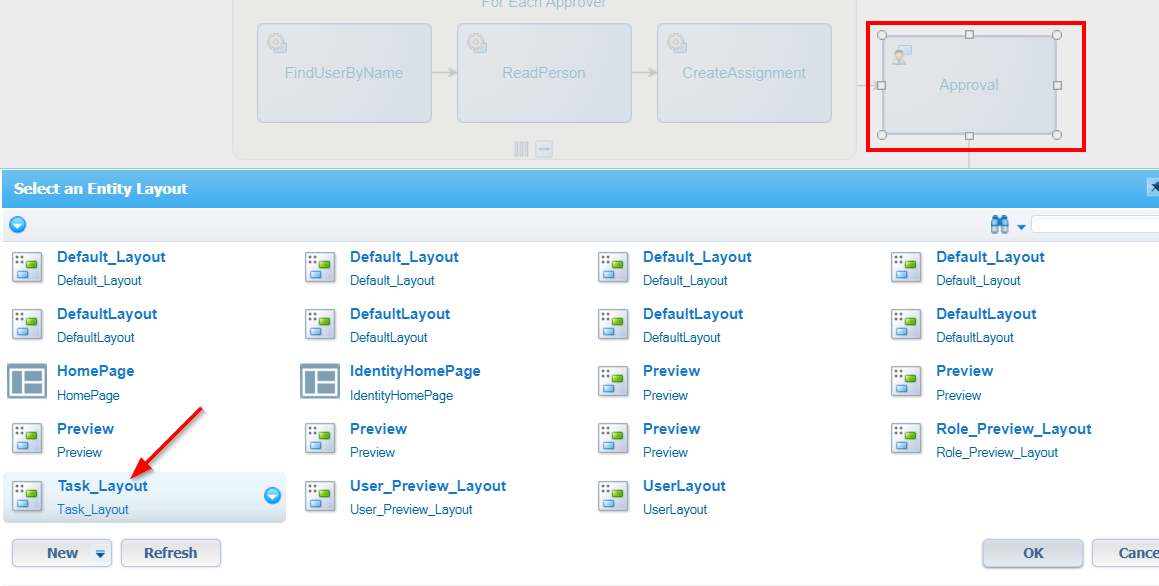Screen dimensions: 1159x586
Task: Click the binoculars search icon
Action: tap(999, 225)
